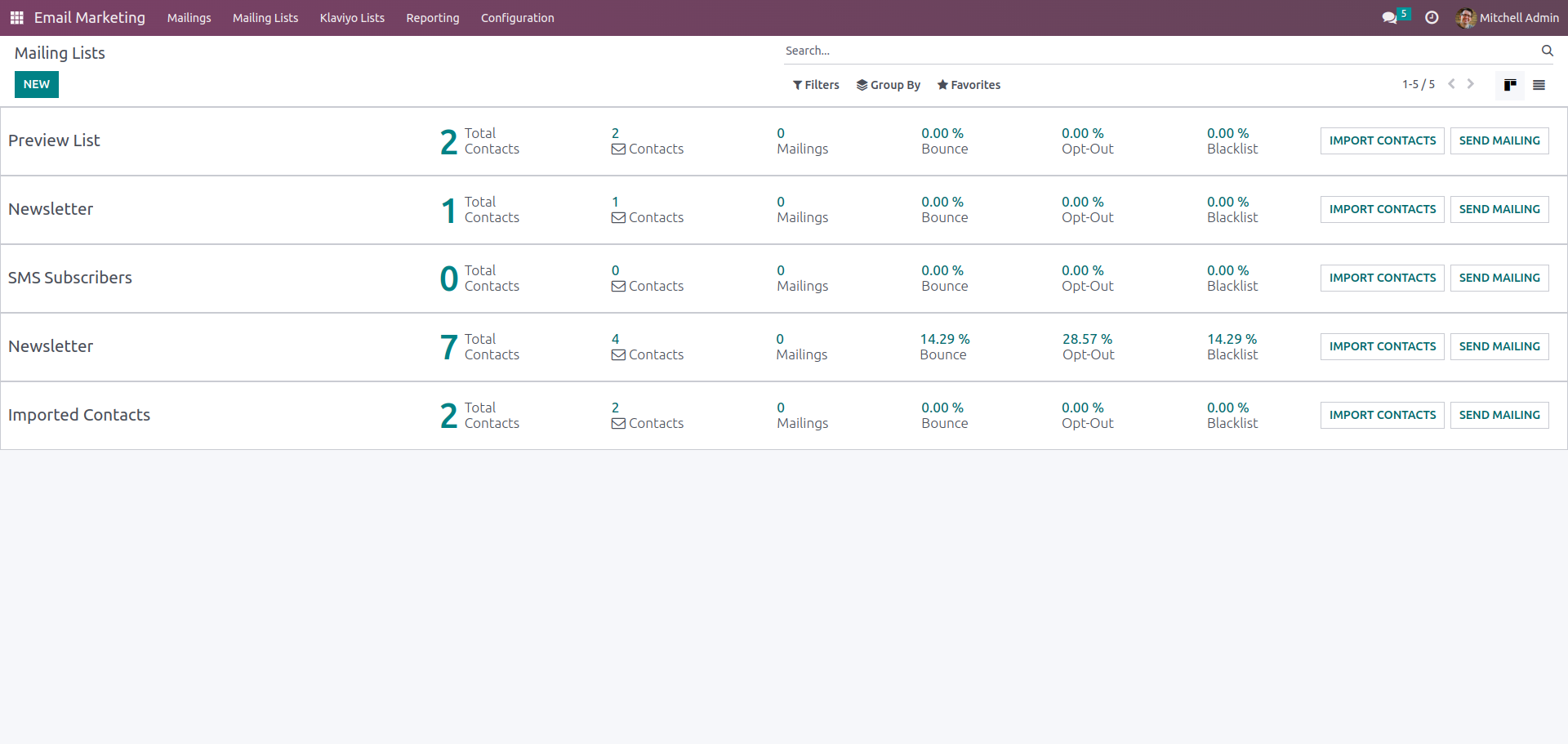
Task: Send mailing to SMS Subscribers list
Action: 1499,278
